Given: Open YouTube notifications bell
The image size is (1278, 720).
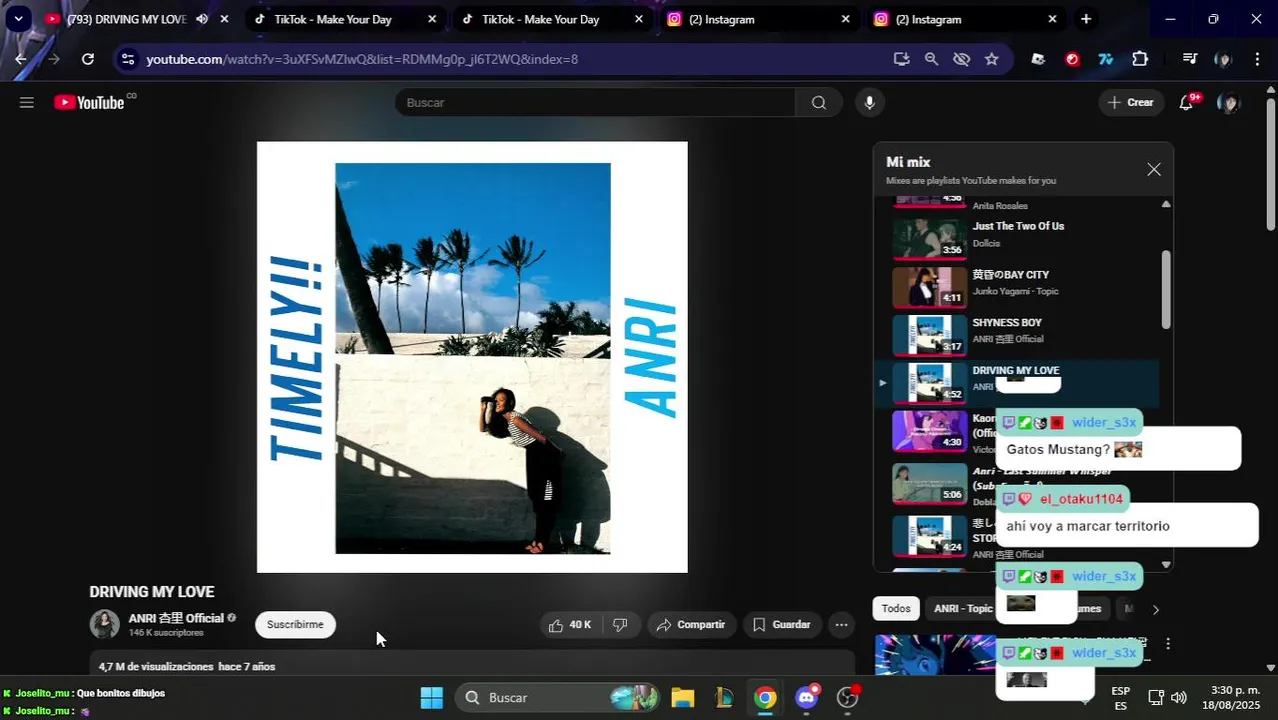Looking at the screenshot, I should [1186, 102].
